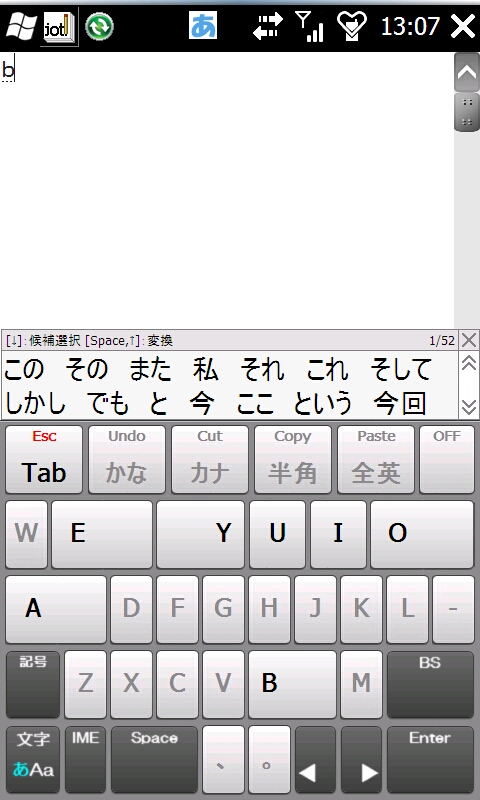Switch character mode with 文字 あAa key

(33, 760)
